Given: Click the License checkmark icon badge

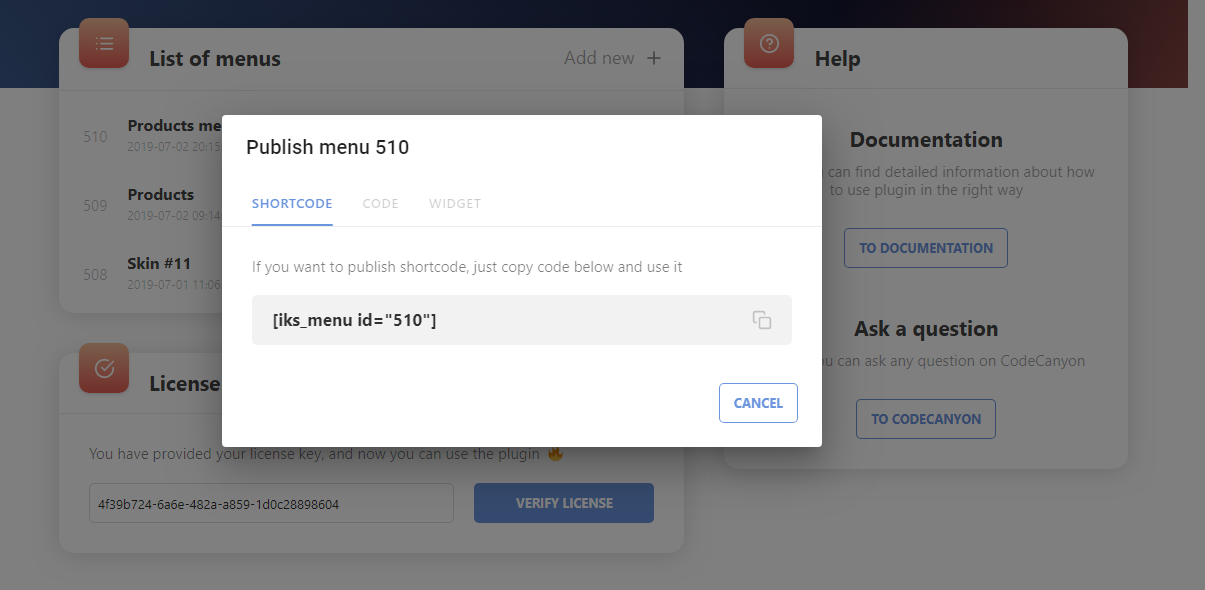Looking at the screenshot, I should click(x=104, y=368).
